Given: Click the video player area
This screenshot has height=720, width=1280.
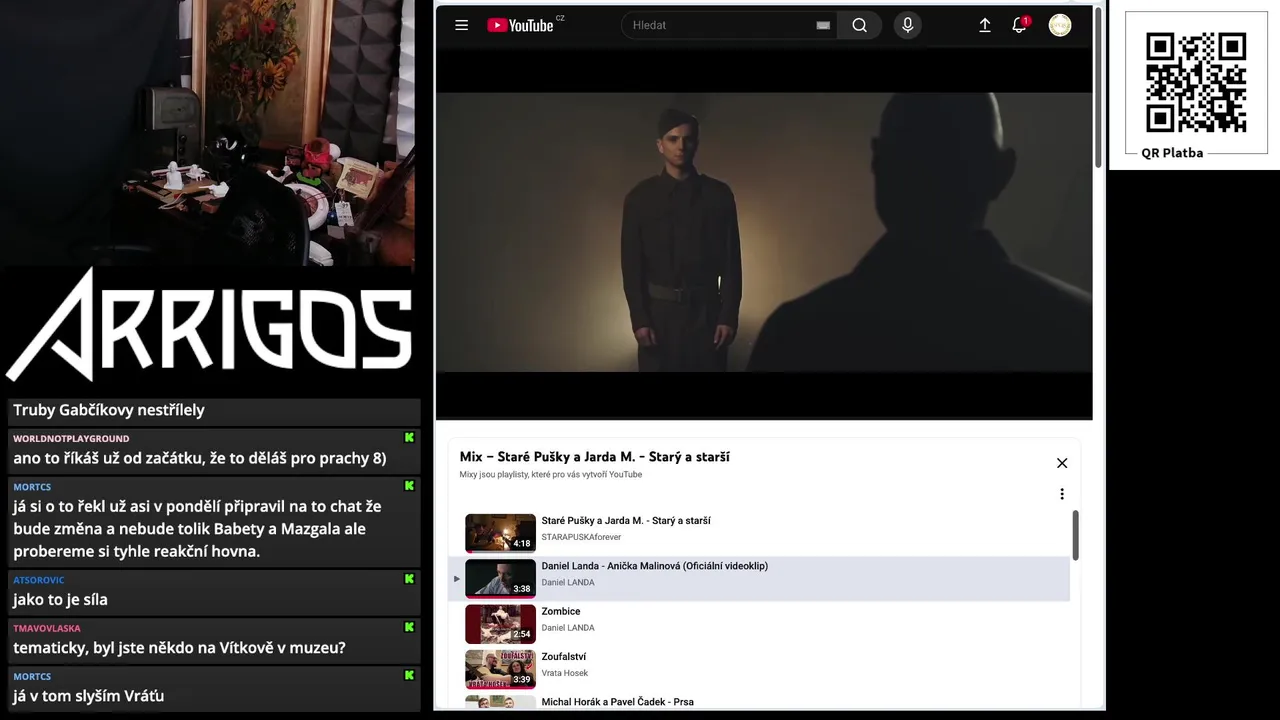Looking at the screenshot, I should (x=764, y=232).
